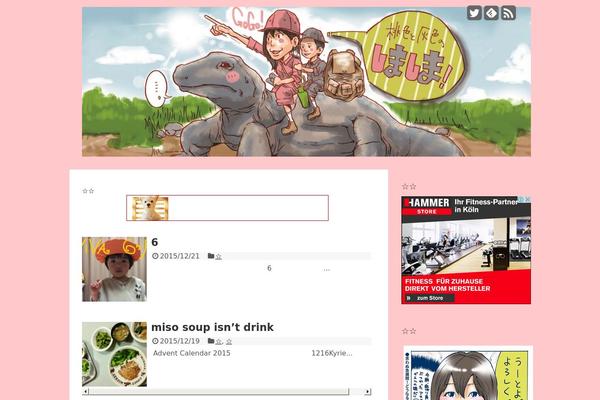
Task: Click the right arrow of horizontal scrollbar
Action: point(368,392)
